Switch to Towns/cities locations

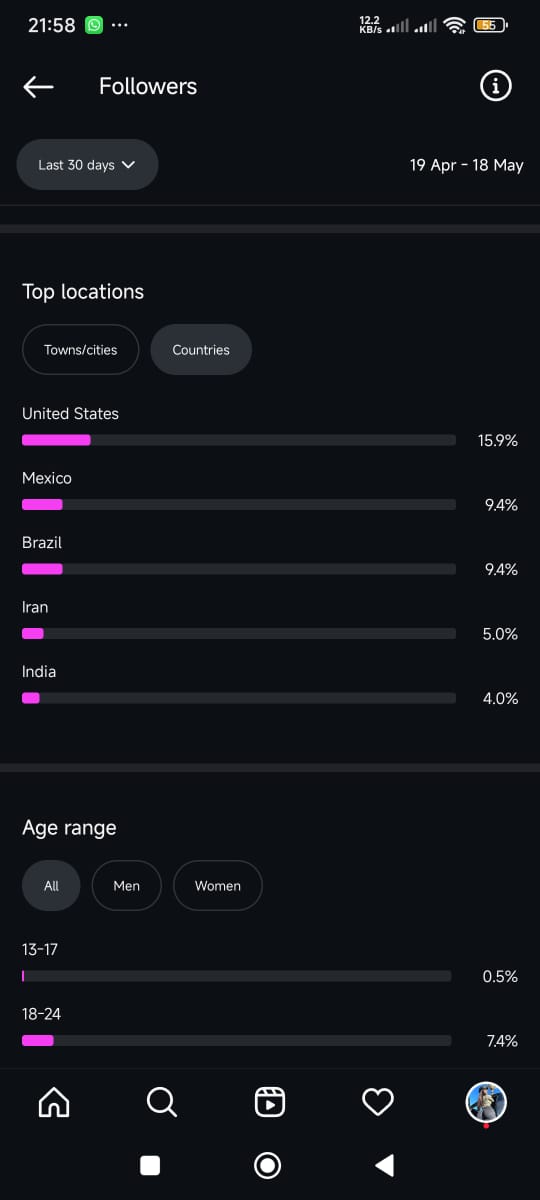tap(80, 350)
